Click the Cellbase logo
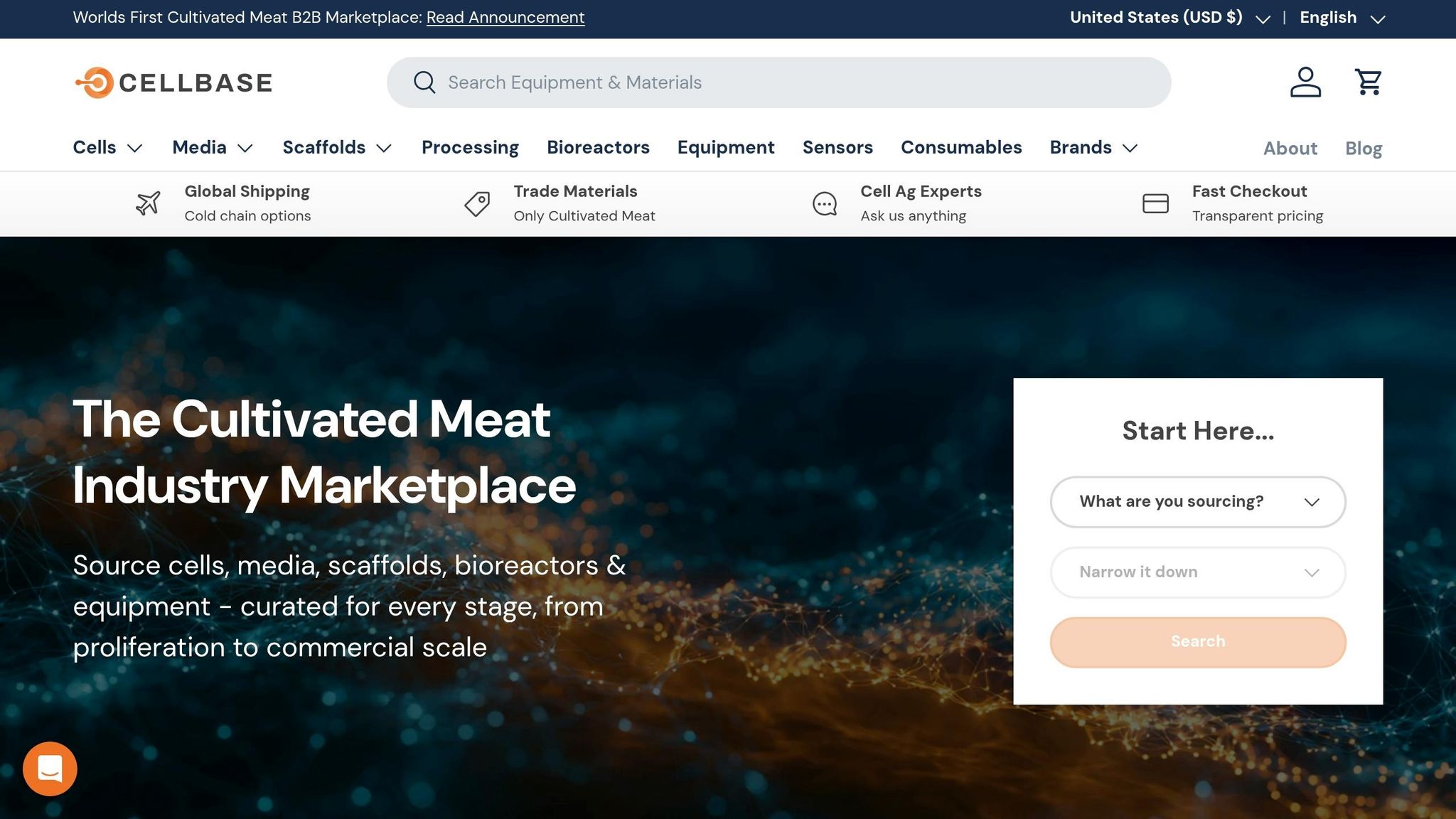The image size is (1456, 819). point(173,82)
